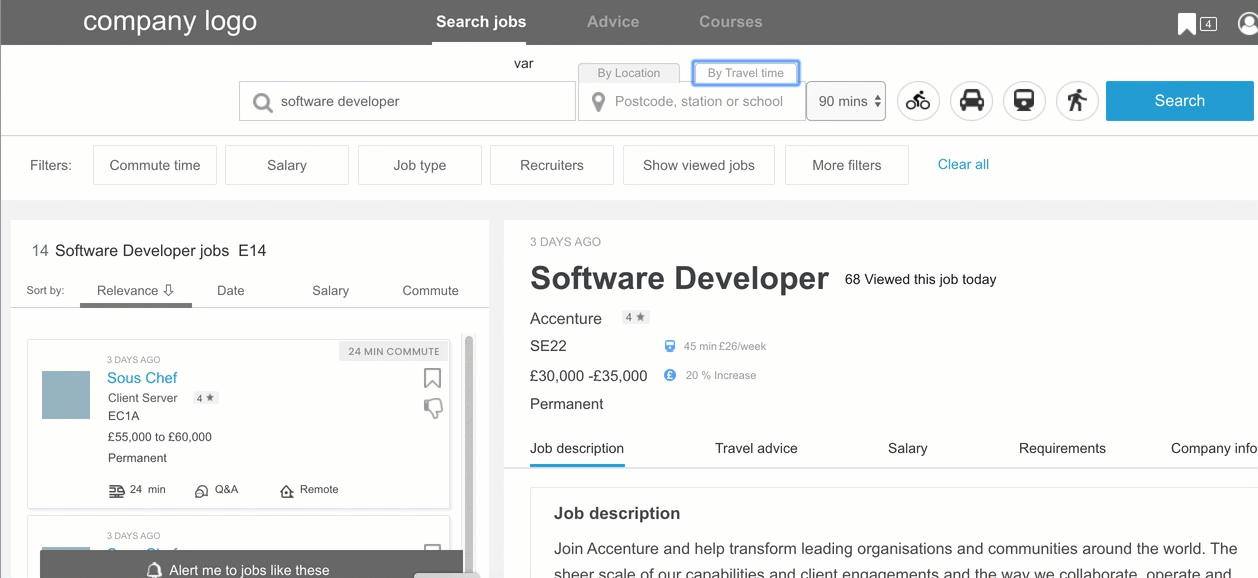
Task: Thumbs down the Sous Chef job
Action: tap(433, 408)
